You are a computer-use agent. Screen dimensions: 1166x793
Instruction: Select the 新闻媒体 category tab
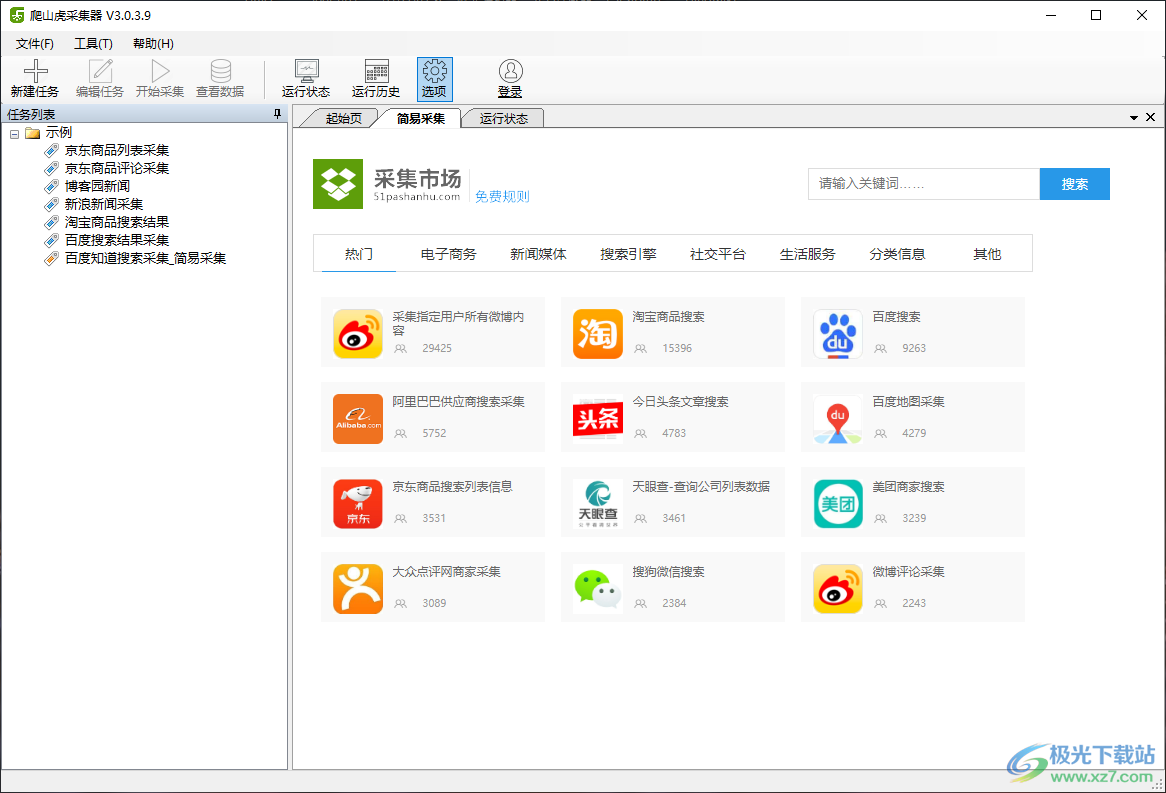[538, 254]
